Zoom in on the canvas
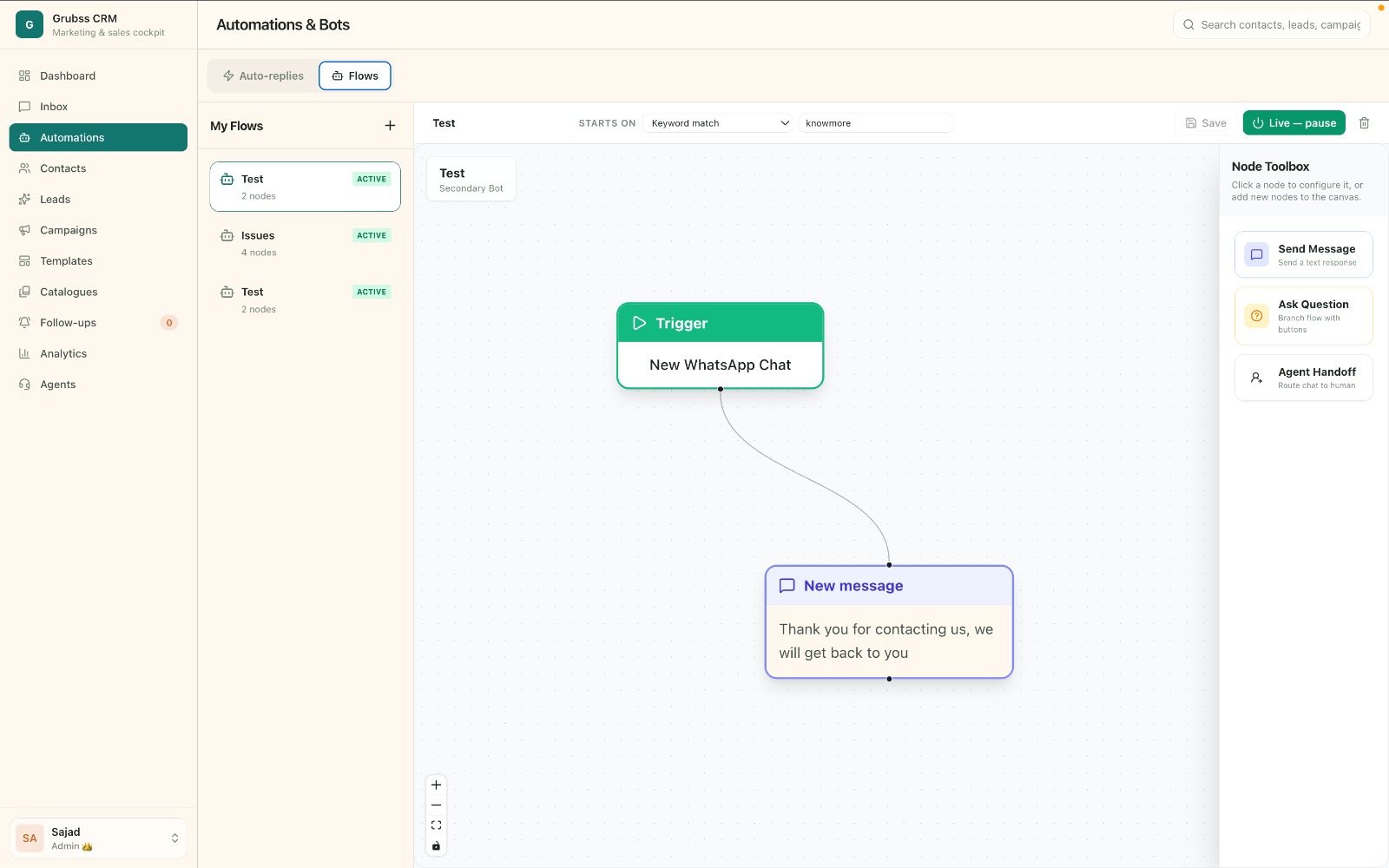Viewport: 1389px width, 868px height. [x=437, y=785]
